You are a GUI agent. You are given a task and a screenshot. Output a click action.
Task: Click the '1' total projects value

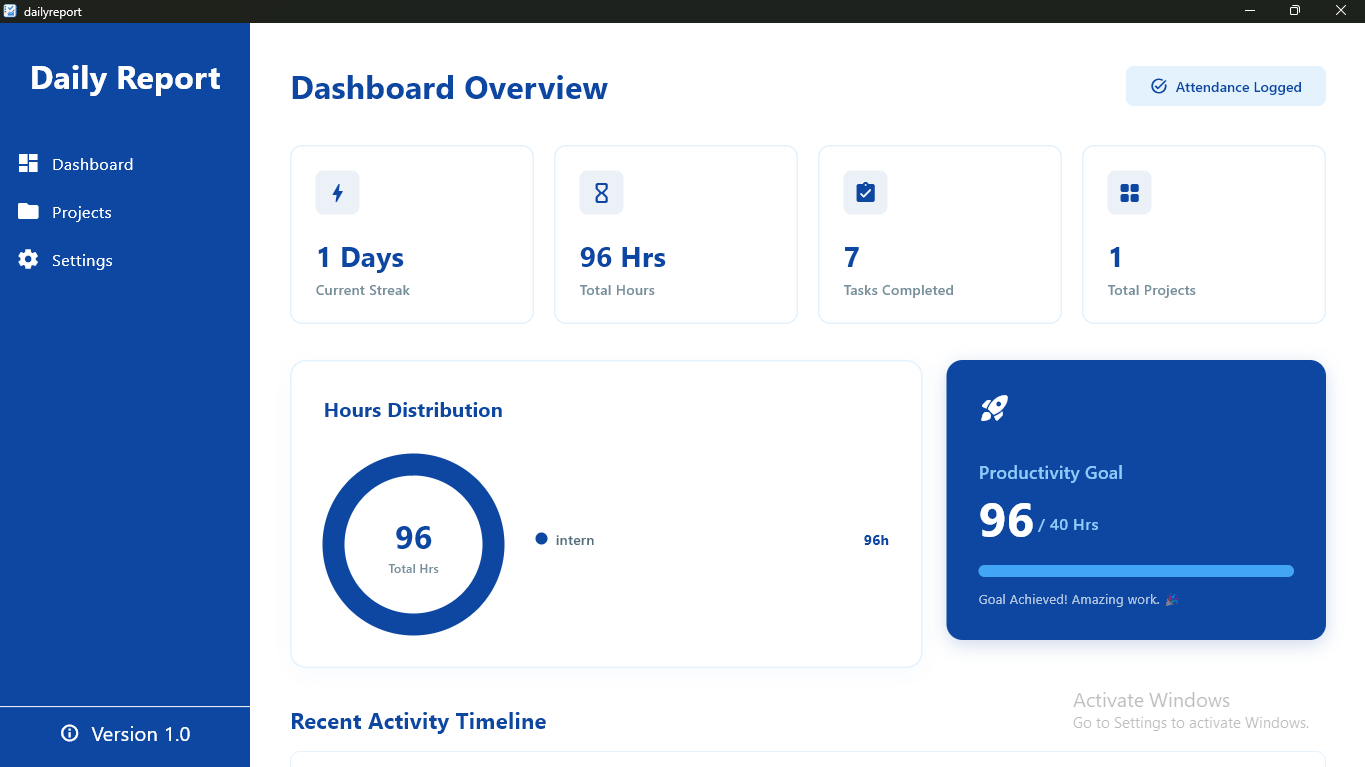(x=1115, y=257)
